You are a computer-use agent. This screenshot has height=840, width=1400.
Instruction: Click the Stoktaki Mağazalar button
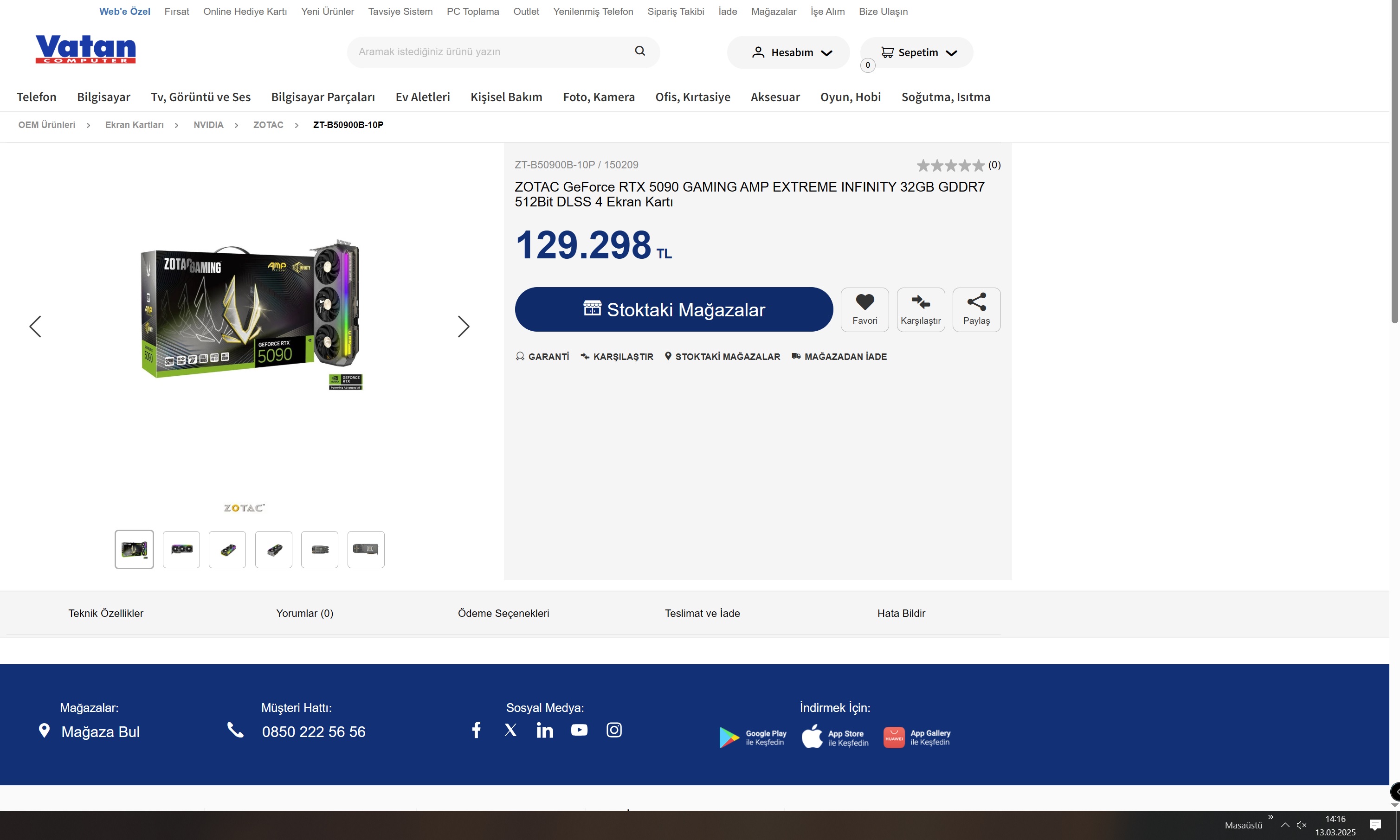click(674, 309)
